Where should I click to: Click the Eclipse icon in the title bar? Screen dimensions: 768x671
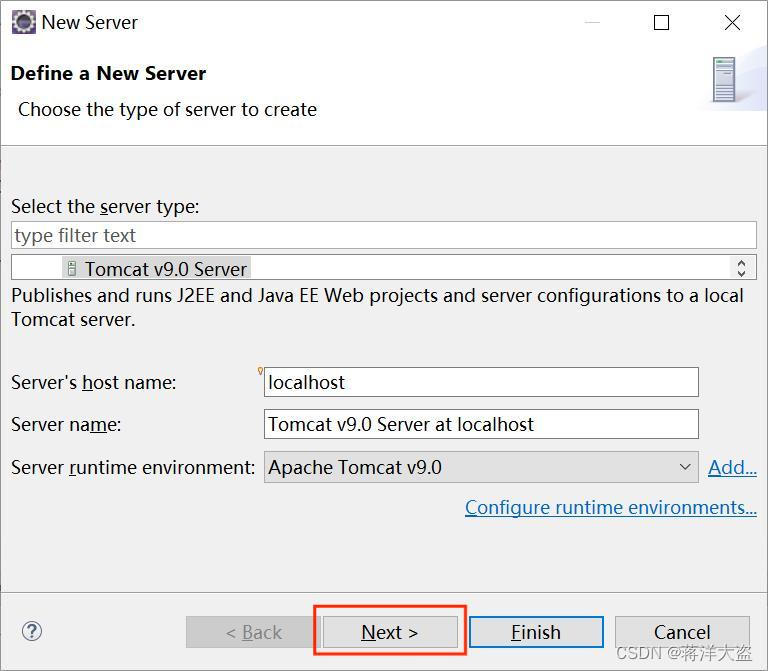click(23, 22)
